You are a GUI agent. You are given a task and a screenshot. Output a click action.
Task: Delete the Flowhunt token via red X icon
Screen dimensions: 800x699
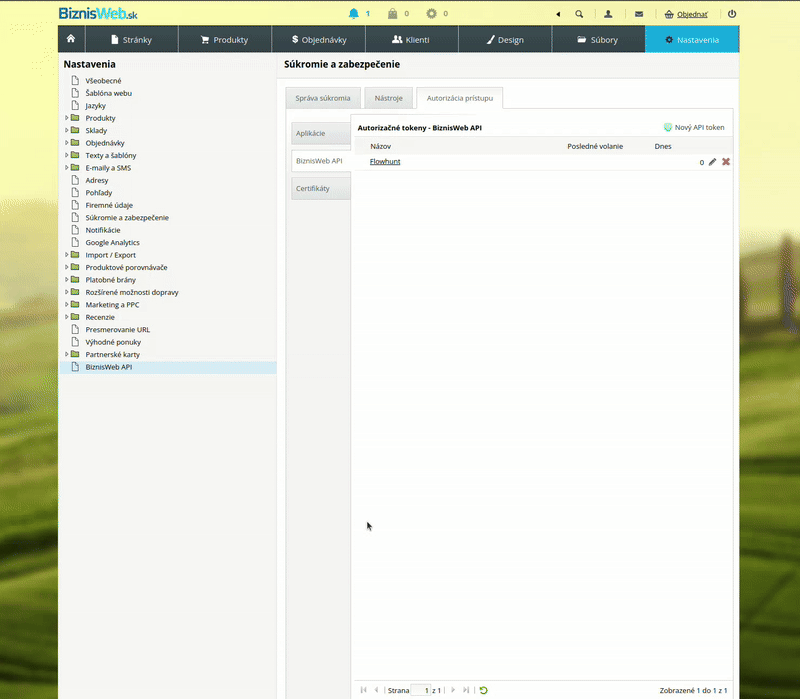point(726,162)
